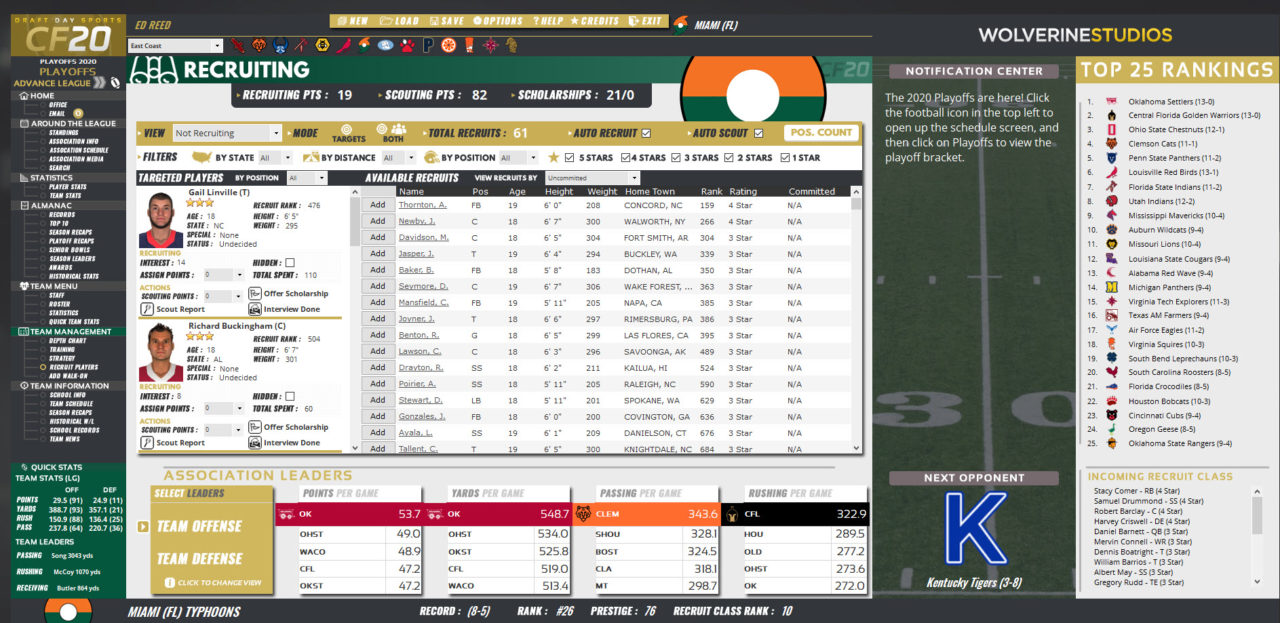Add Thornton, A. to targeted players
Viewport: 1280px width, 623px height.
click(377, 205)
